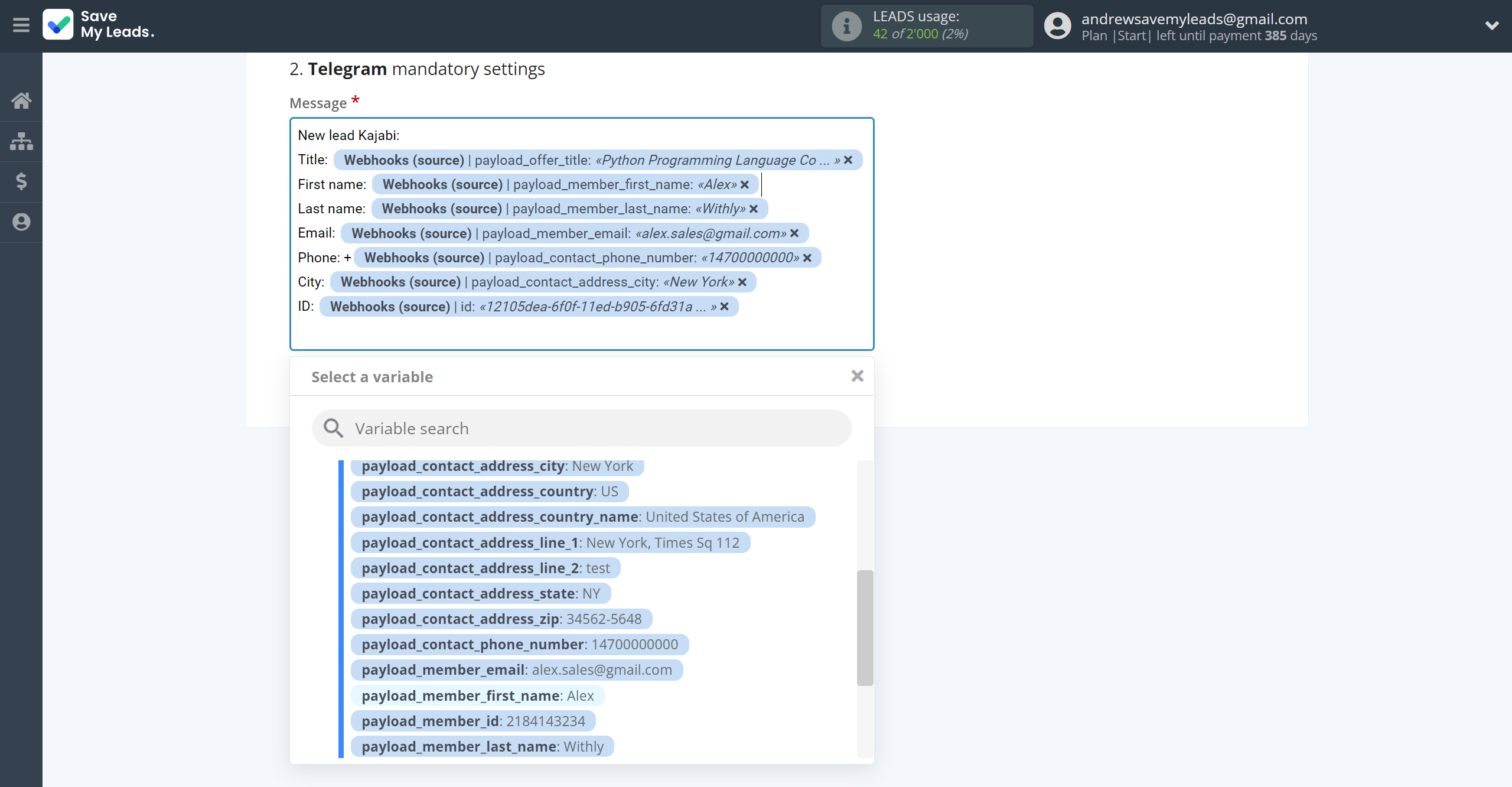
Task: Select payload_contact_address_line_2 variable
Action: pos(485,568)
